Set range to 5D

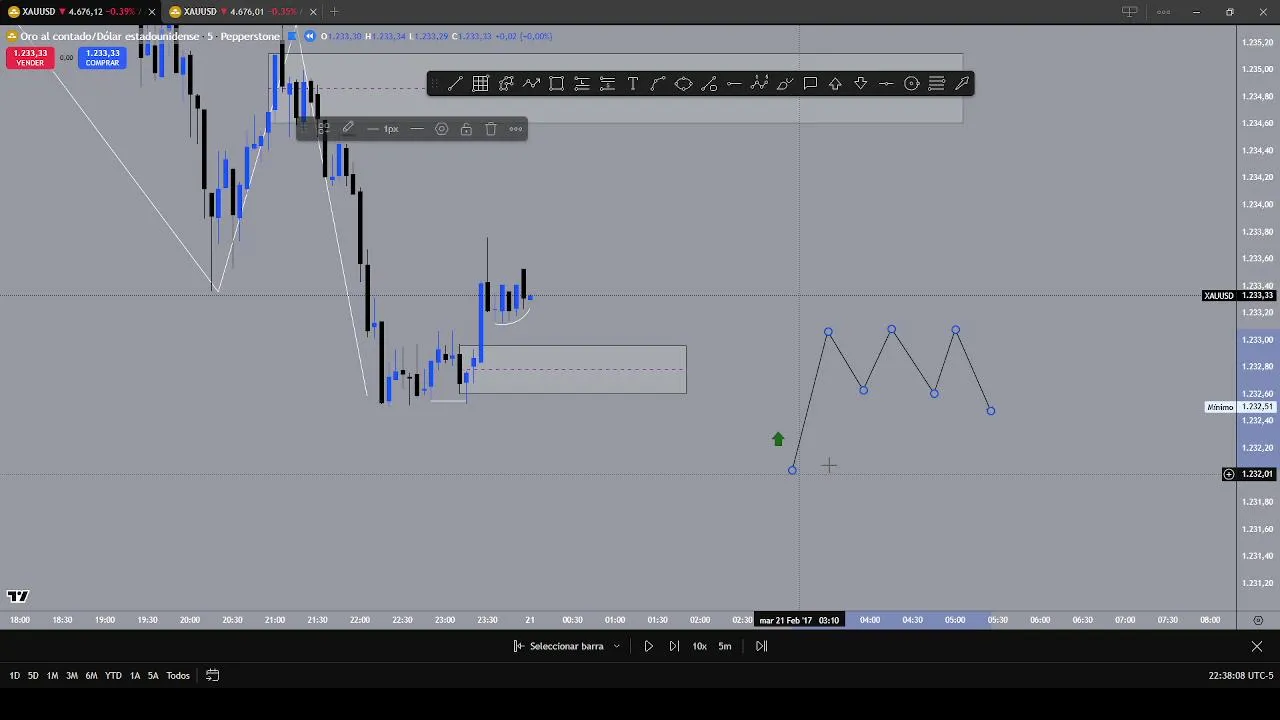(33, 676)
